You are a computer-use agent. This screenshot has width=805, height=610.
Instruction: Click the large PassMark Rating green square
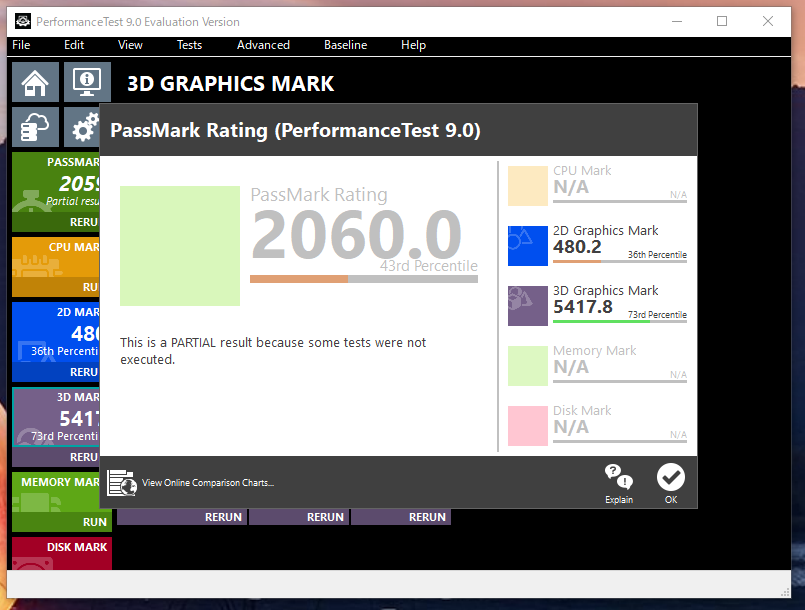[x=180, y=246]
